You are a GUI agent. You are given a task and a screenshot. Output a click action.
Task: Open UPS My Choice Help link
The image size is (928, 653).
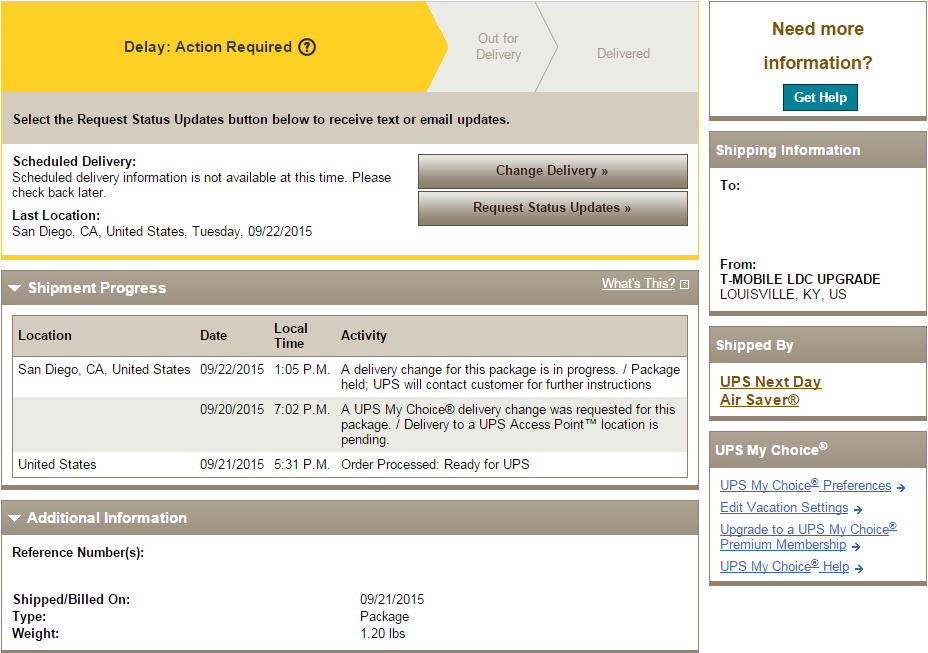[784, 566]
